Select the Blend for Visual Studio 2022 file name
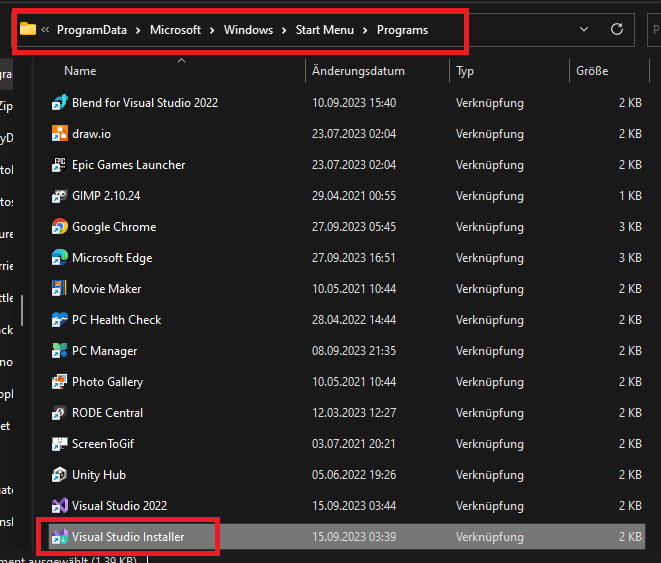Viewport: 661px width, 563px height. (x=145, y=103)
